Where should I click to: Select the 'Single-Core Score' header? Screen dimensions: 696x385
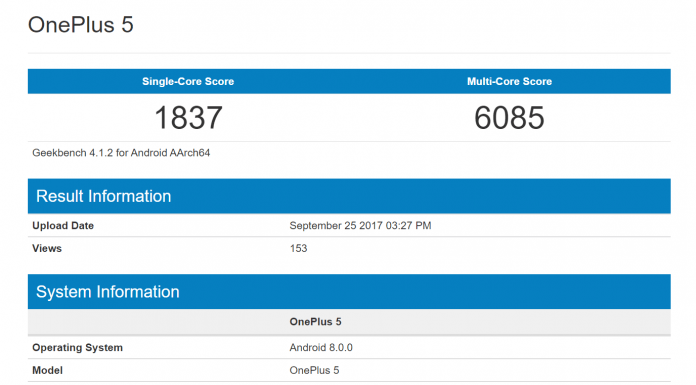pyautogui.click(x=188, y=81)
